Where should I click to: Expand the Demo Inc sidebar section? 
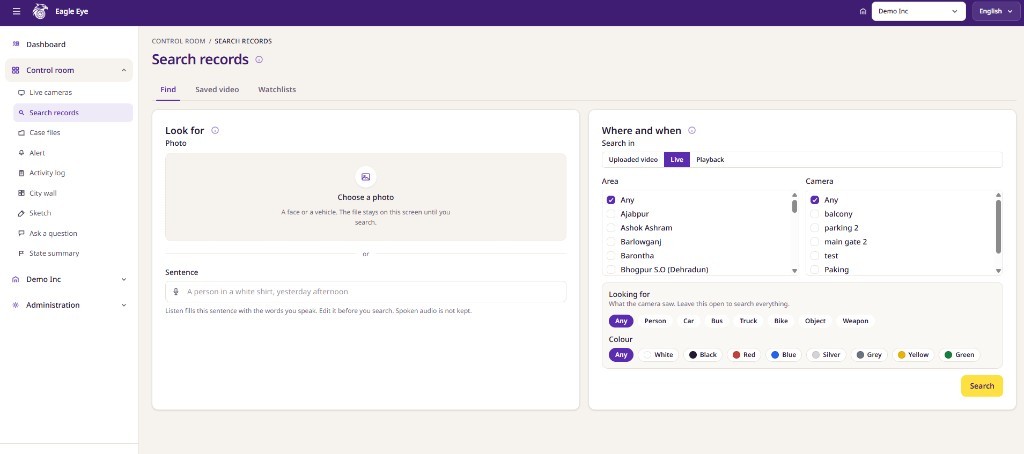point(124,279)
